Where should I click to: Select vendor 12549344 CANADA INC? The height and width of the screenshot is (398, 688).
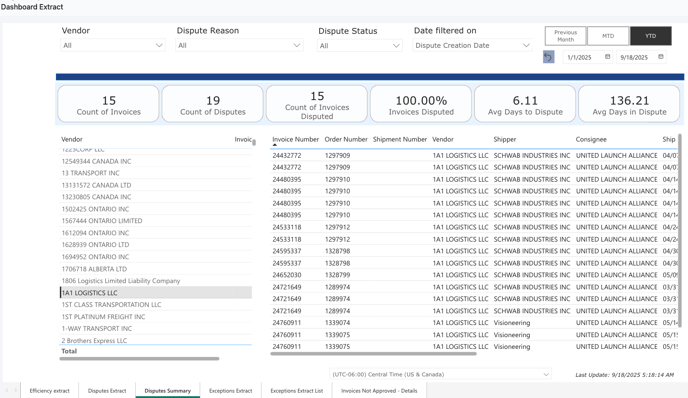[156, 161]
